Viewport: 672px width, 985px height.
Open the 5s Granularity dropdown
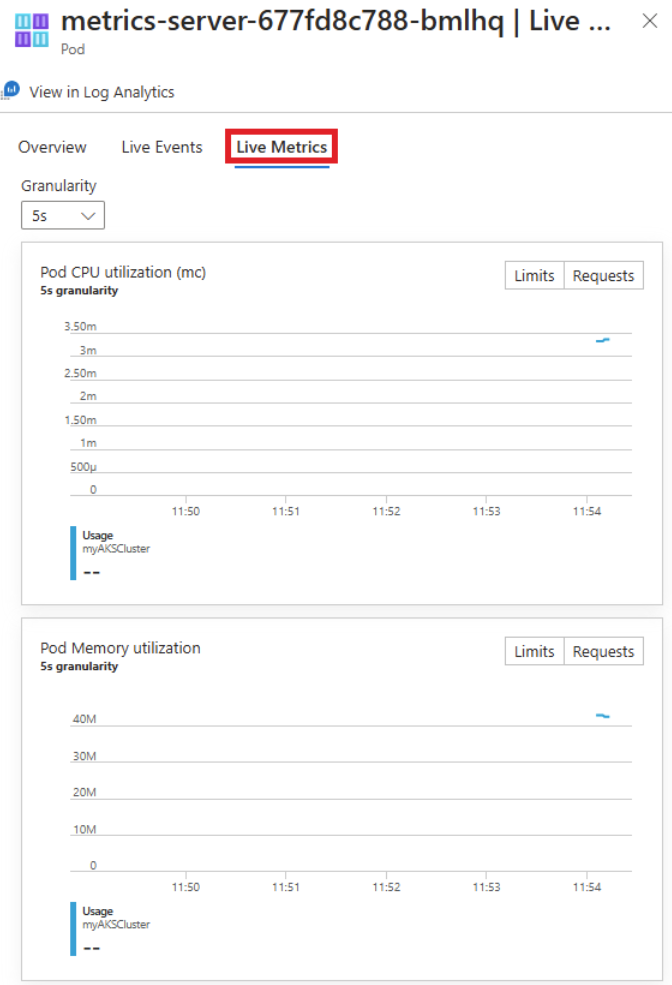(x=63, y=215)
